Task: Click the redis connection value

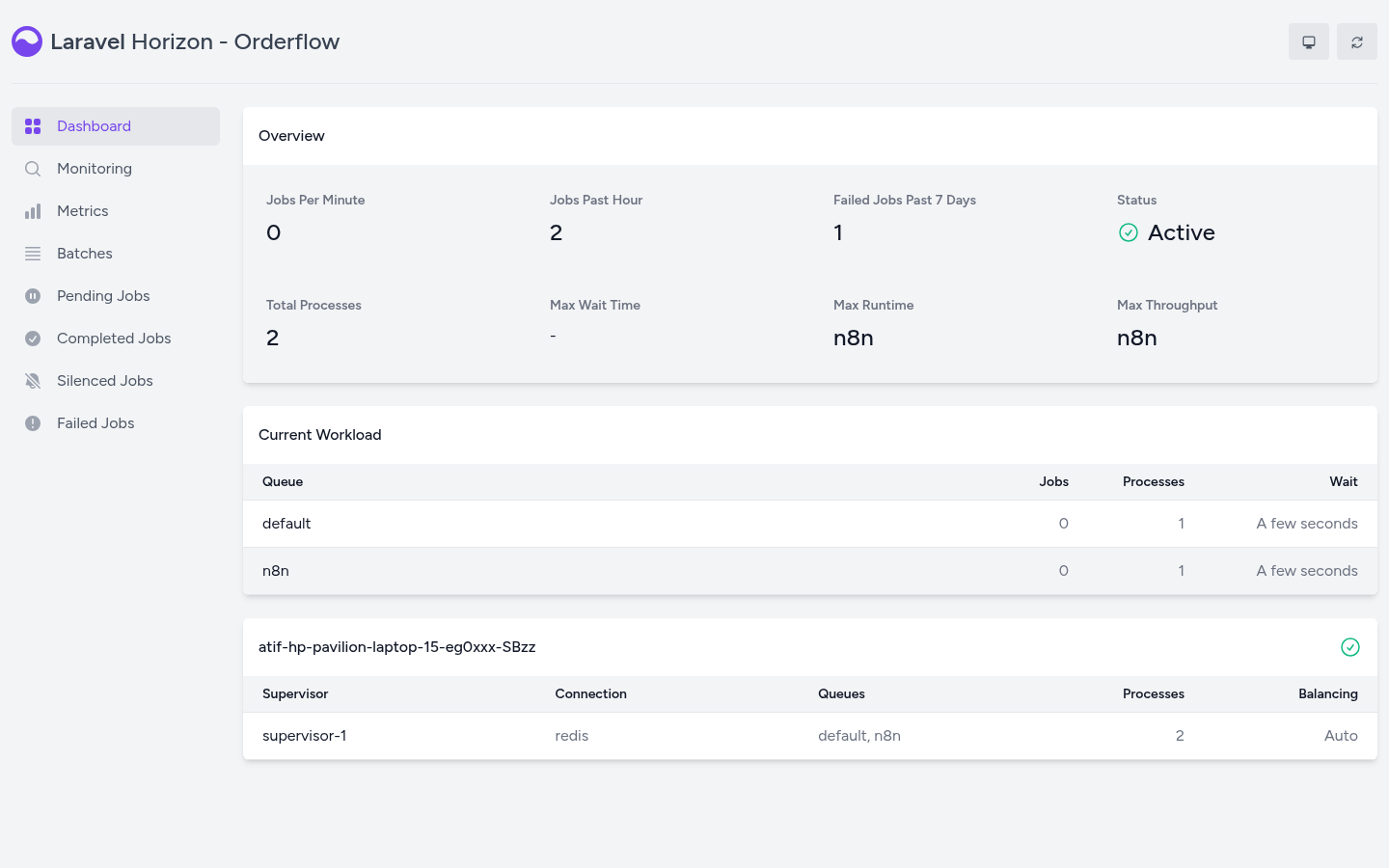Action: (572, 736)
